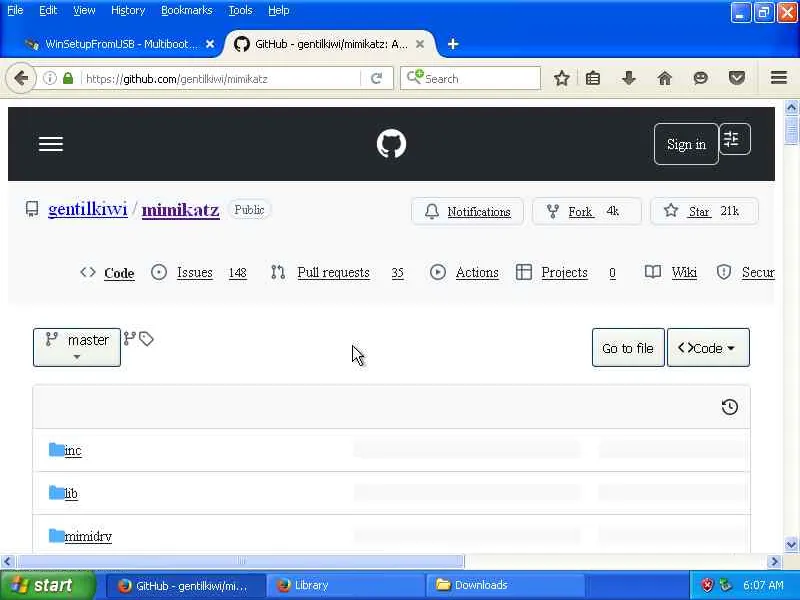
Task: Open the Bookmarks menu
Action: click(x=187, y=10)
